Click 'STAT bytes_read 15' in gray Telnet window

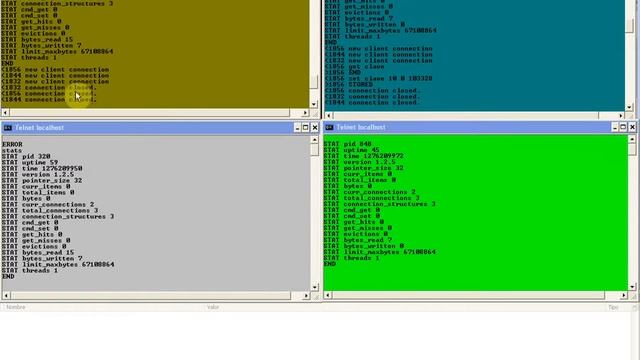[38, 253]
